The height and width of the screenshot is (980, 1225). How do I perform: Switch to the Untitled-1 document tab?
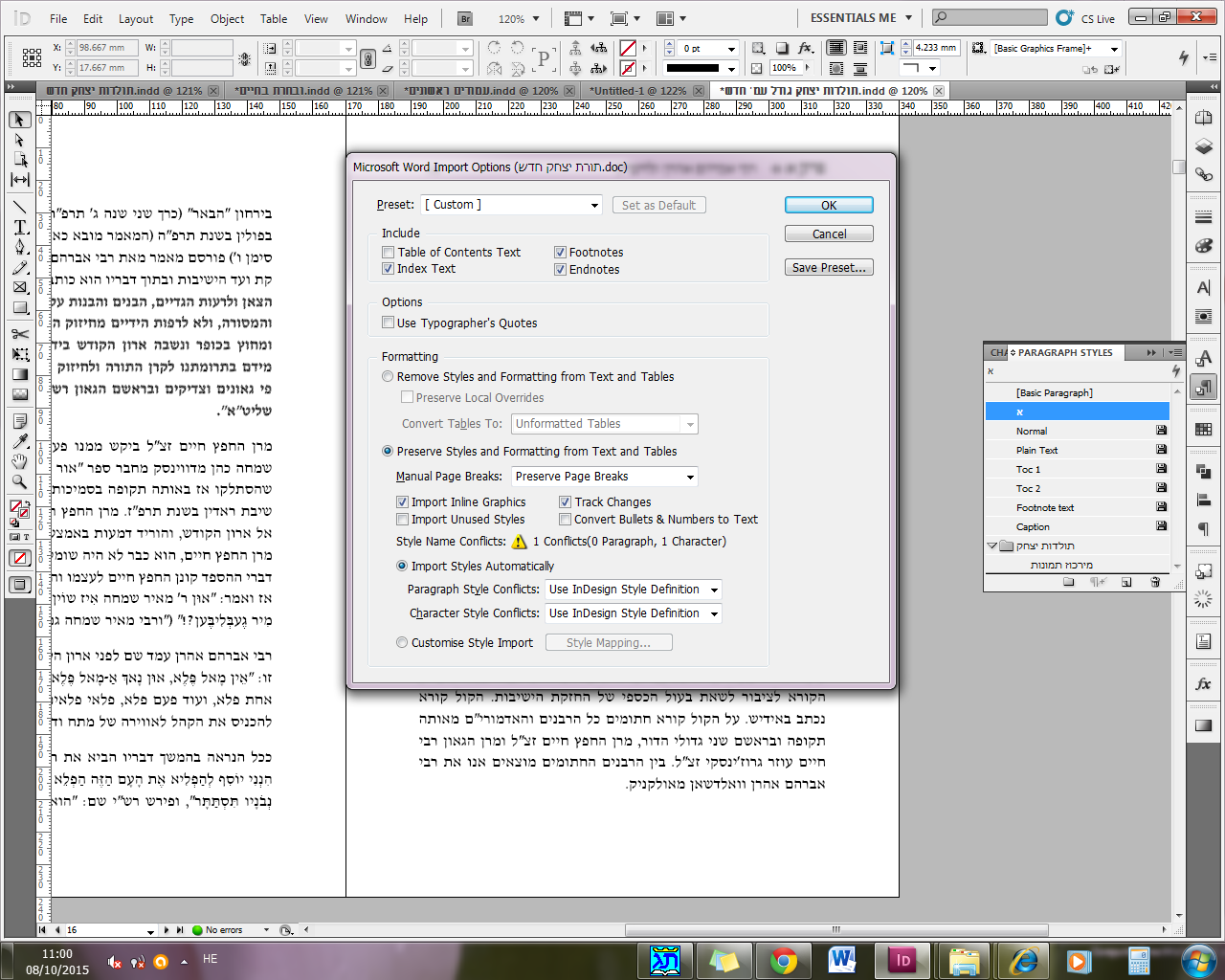(637, 91)
